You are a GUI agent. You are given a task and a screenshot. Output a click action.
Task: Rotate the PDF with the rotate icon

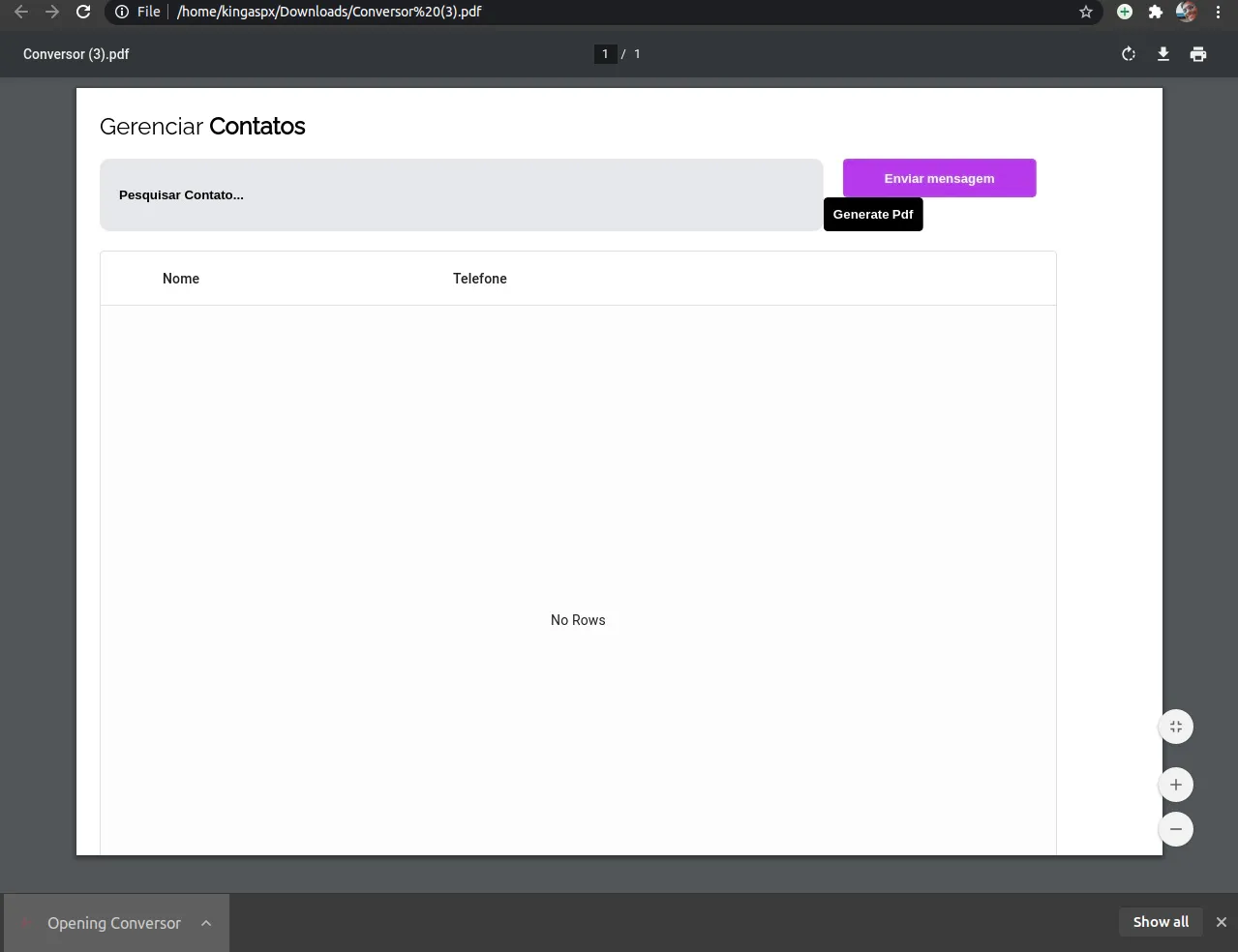(x=1129, y=54)
